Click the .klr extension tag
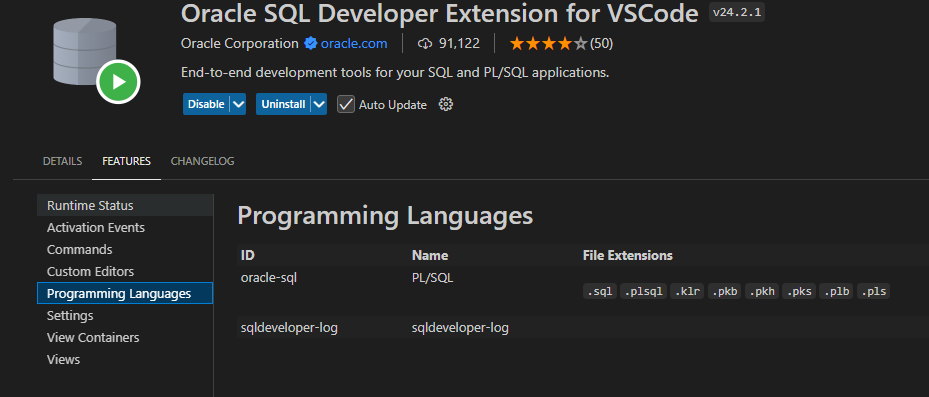The width and height of the screenshot is (929, 397). (687, 291)
